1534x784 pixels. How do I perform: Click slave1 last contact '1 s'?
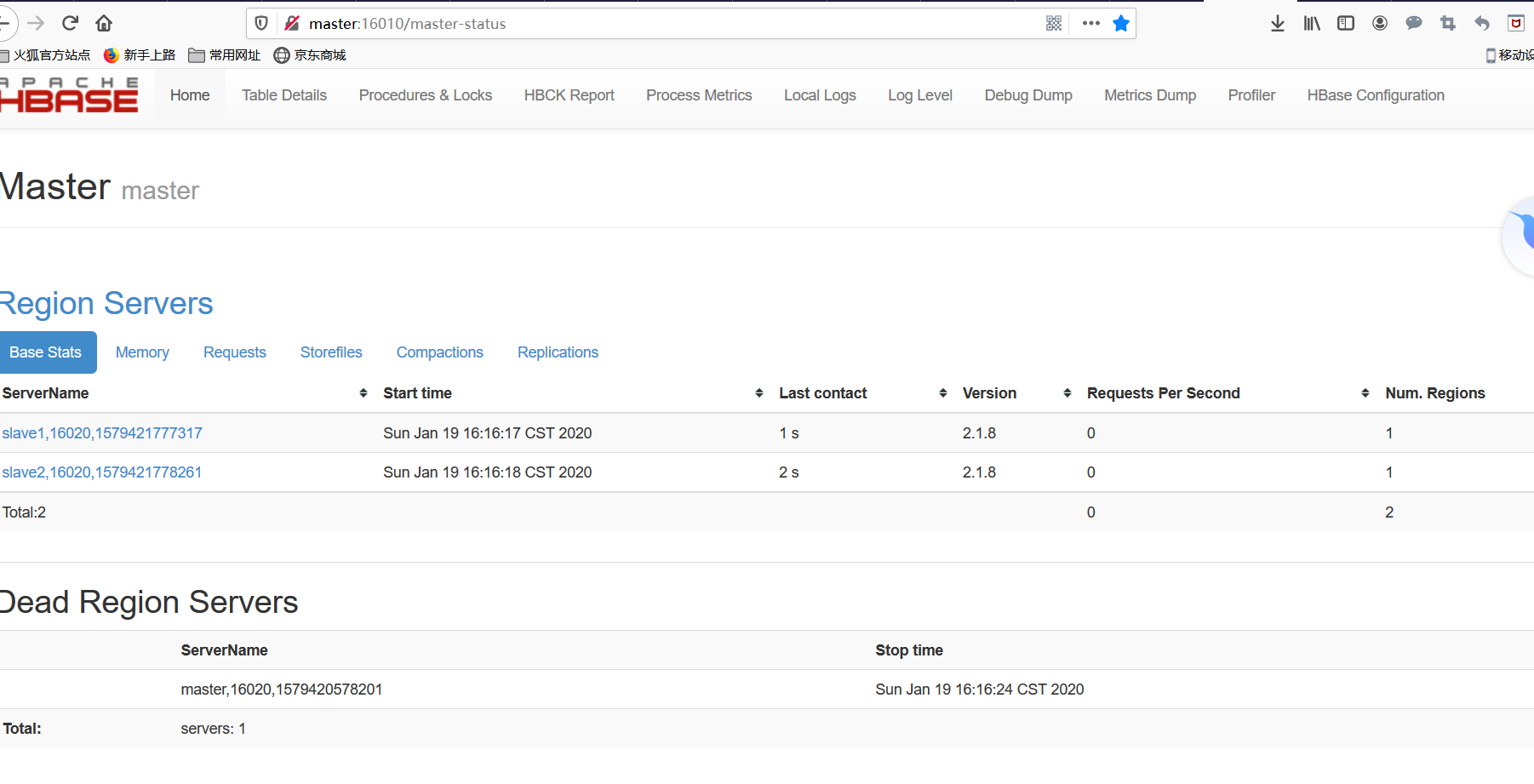click(x=789, y=433)
